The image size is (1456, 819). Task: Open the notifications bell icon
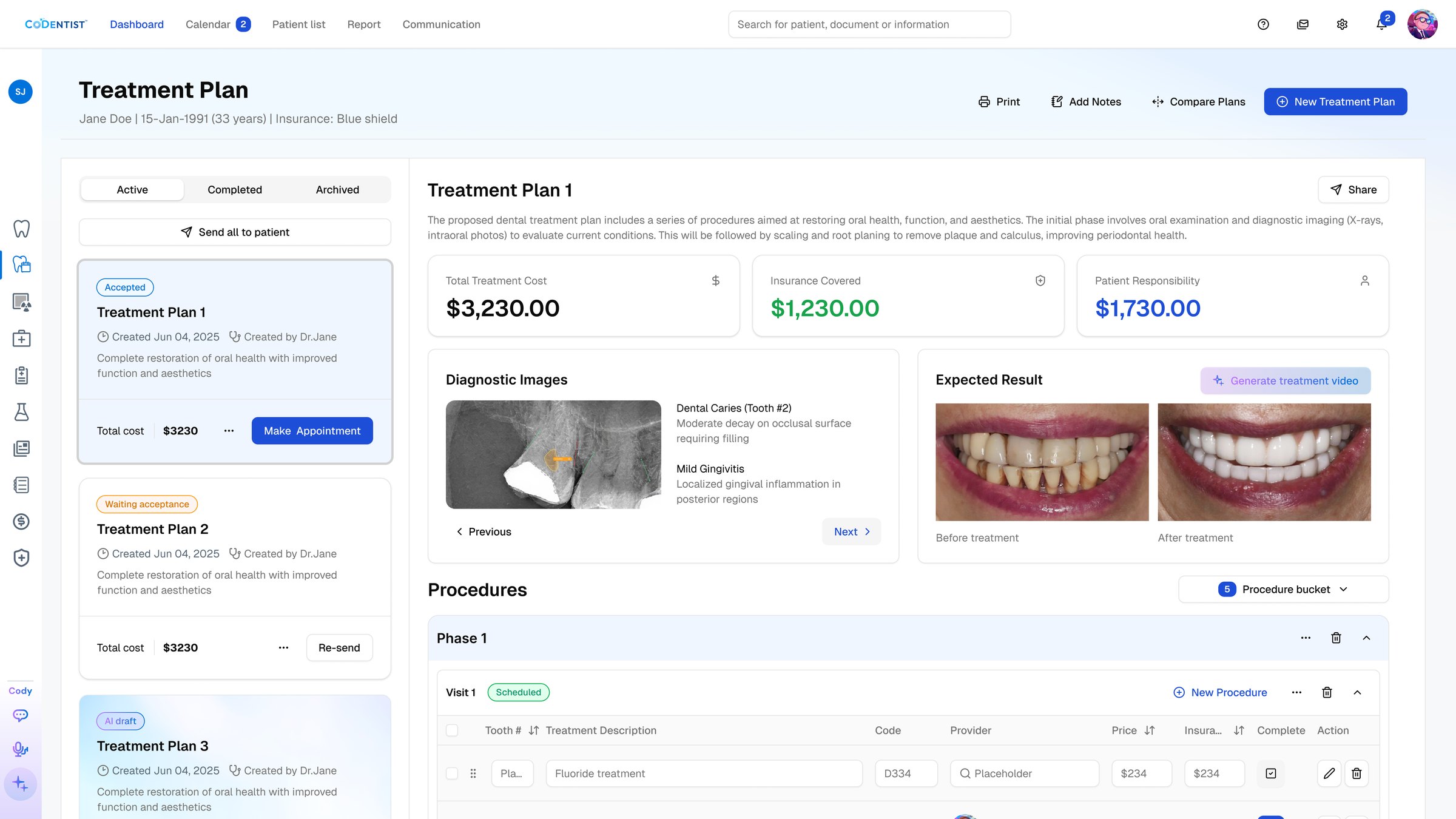[x=1381, y=24]
